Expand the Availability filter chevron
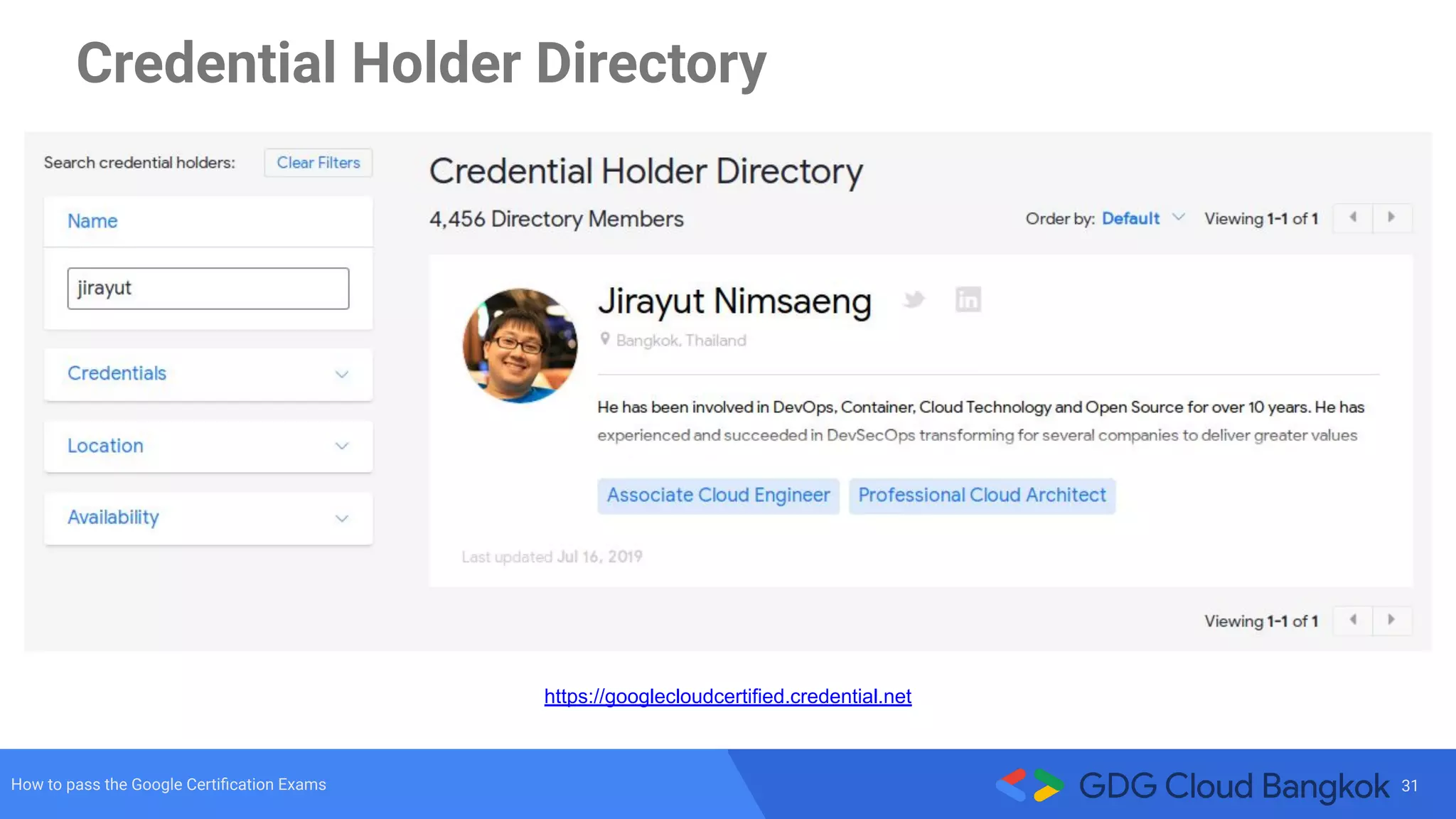Screen dimensions: 1456x819 [342, 518]
